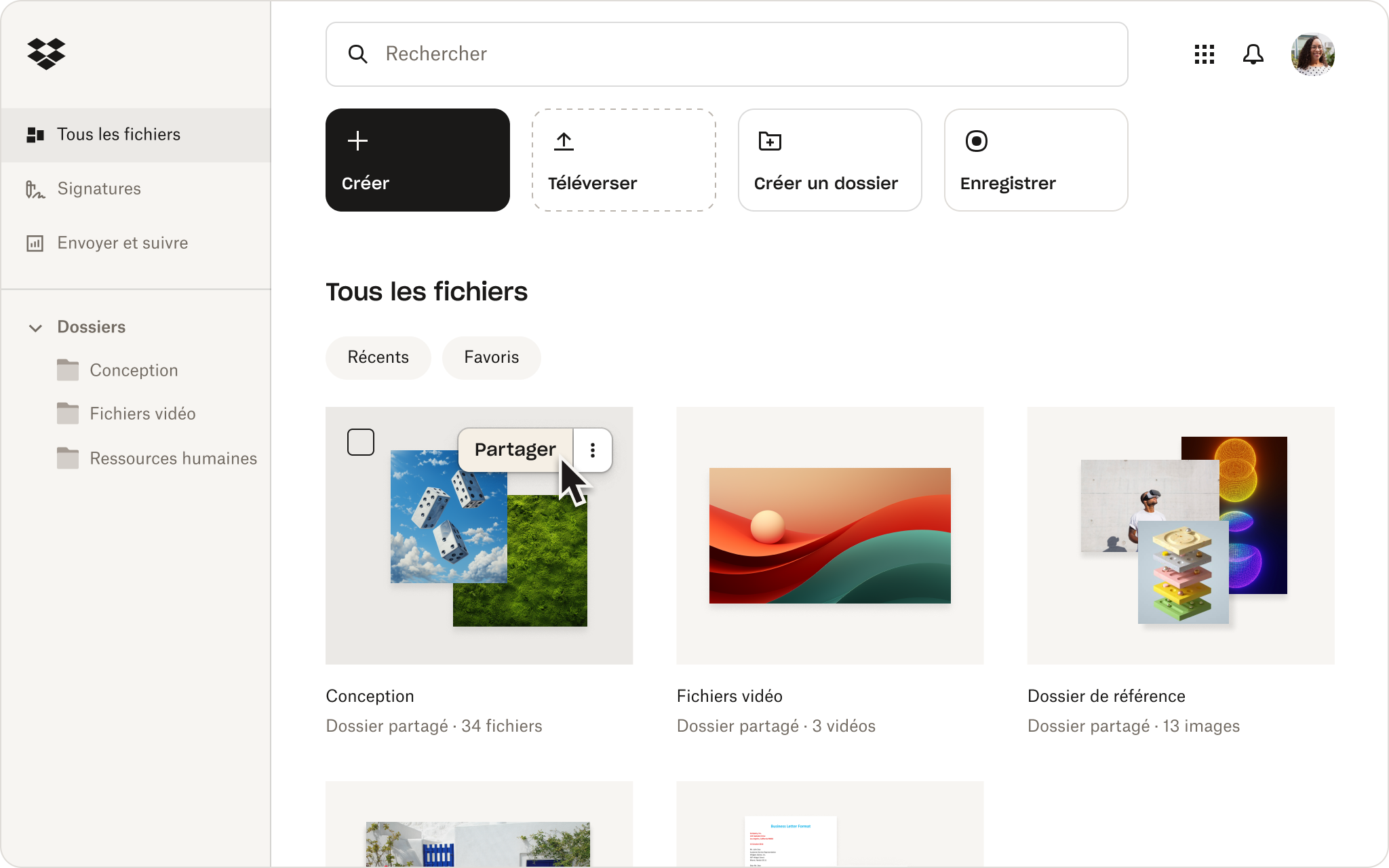The image size is (1389, 868).
Task: Expand the Dossiers section in sidebar
Action: click(x=35, y=327)
